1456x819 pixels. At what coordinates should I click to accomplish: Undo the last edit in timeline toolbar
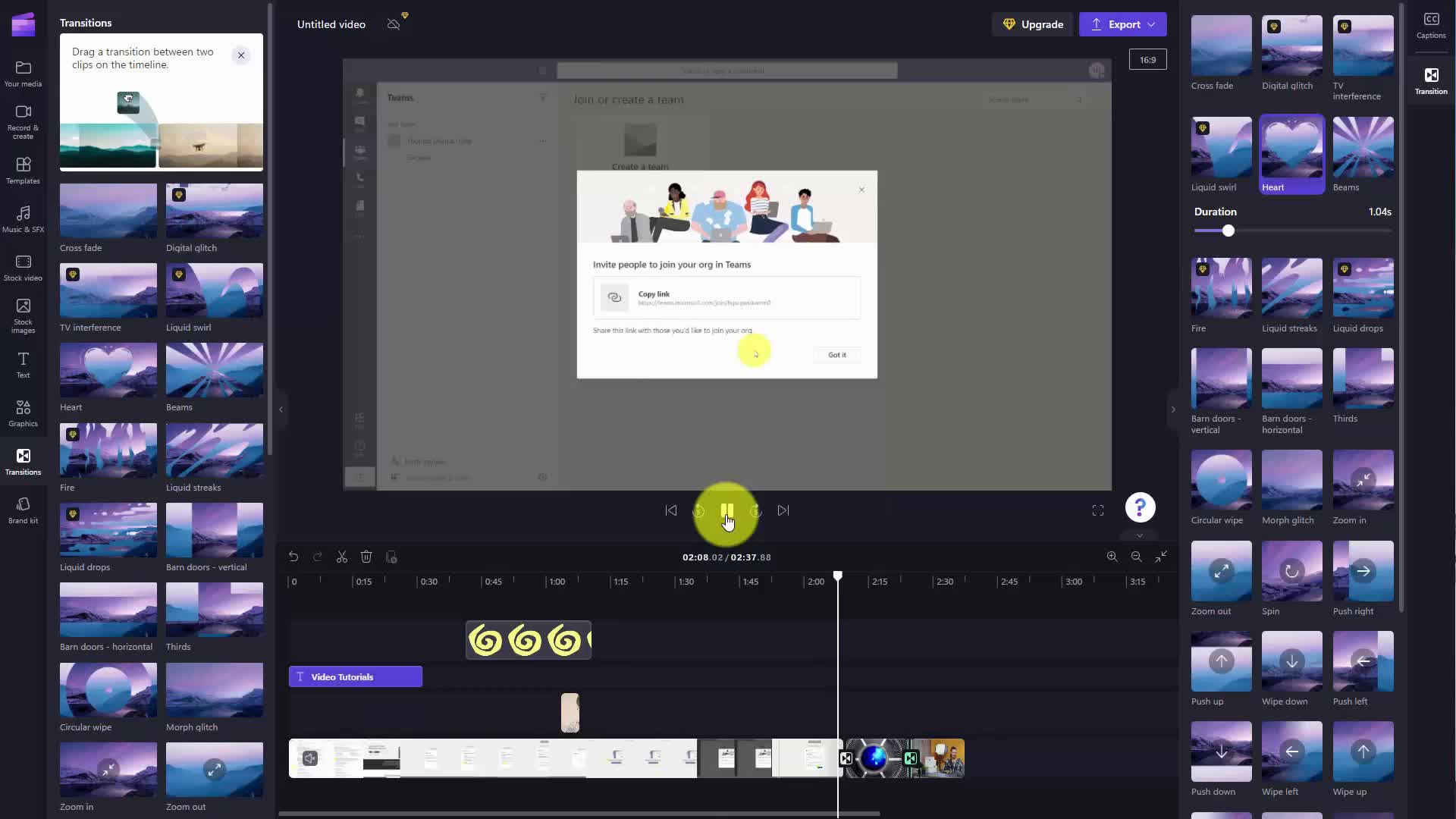(x=293, y=557)
